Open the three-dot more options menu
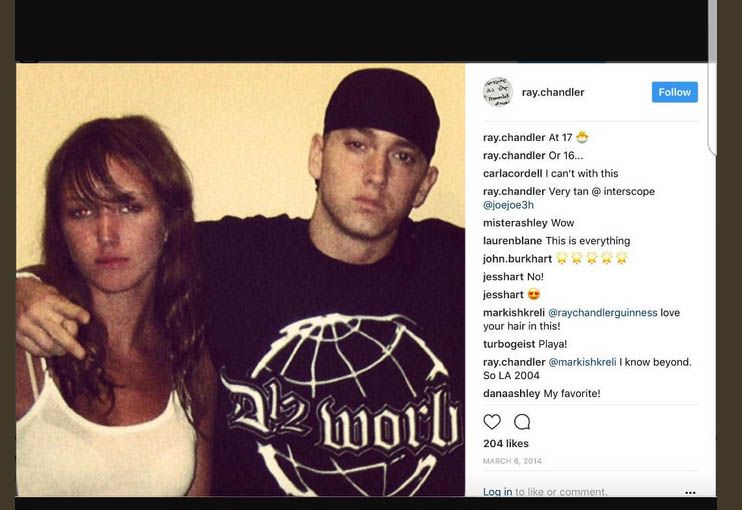 pos(690,492)
